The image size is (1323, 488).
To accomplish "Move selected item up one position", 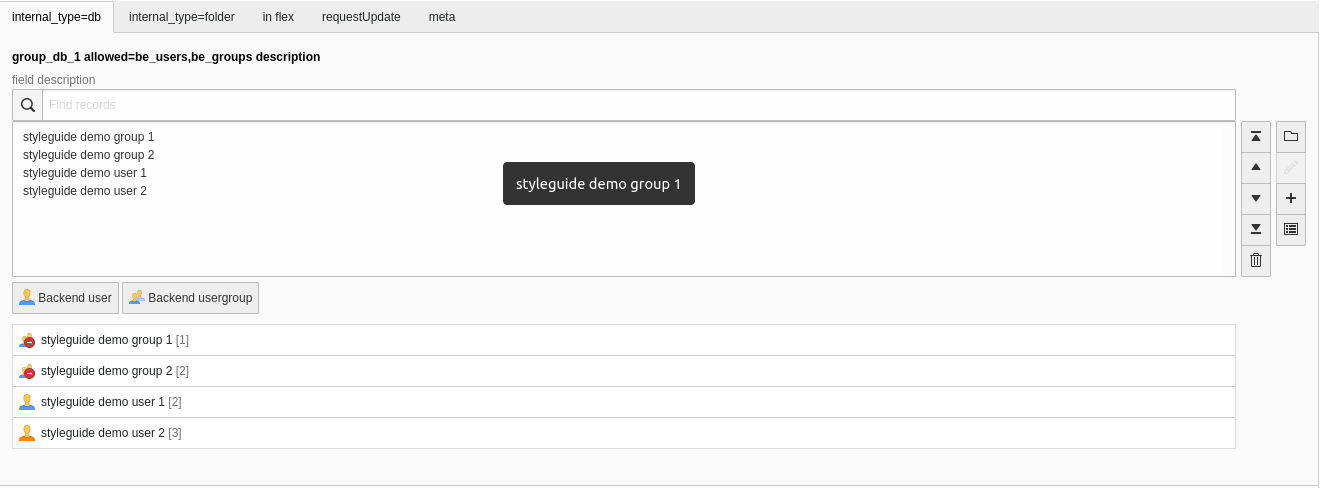I will [1256, 168].
